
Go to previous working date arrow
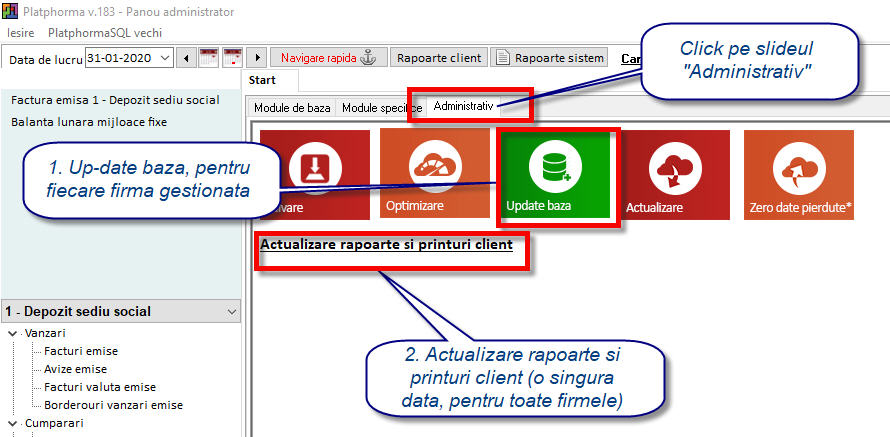coord(186,58)
